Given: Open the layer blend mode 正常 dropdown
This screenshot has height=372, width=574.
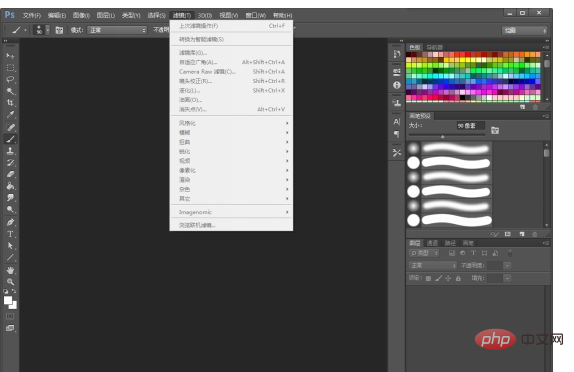Looking at the screenshot, I should click(433, 265).
